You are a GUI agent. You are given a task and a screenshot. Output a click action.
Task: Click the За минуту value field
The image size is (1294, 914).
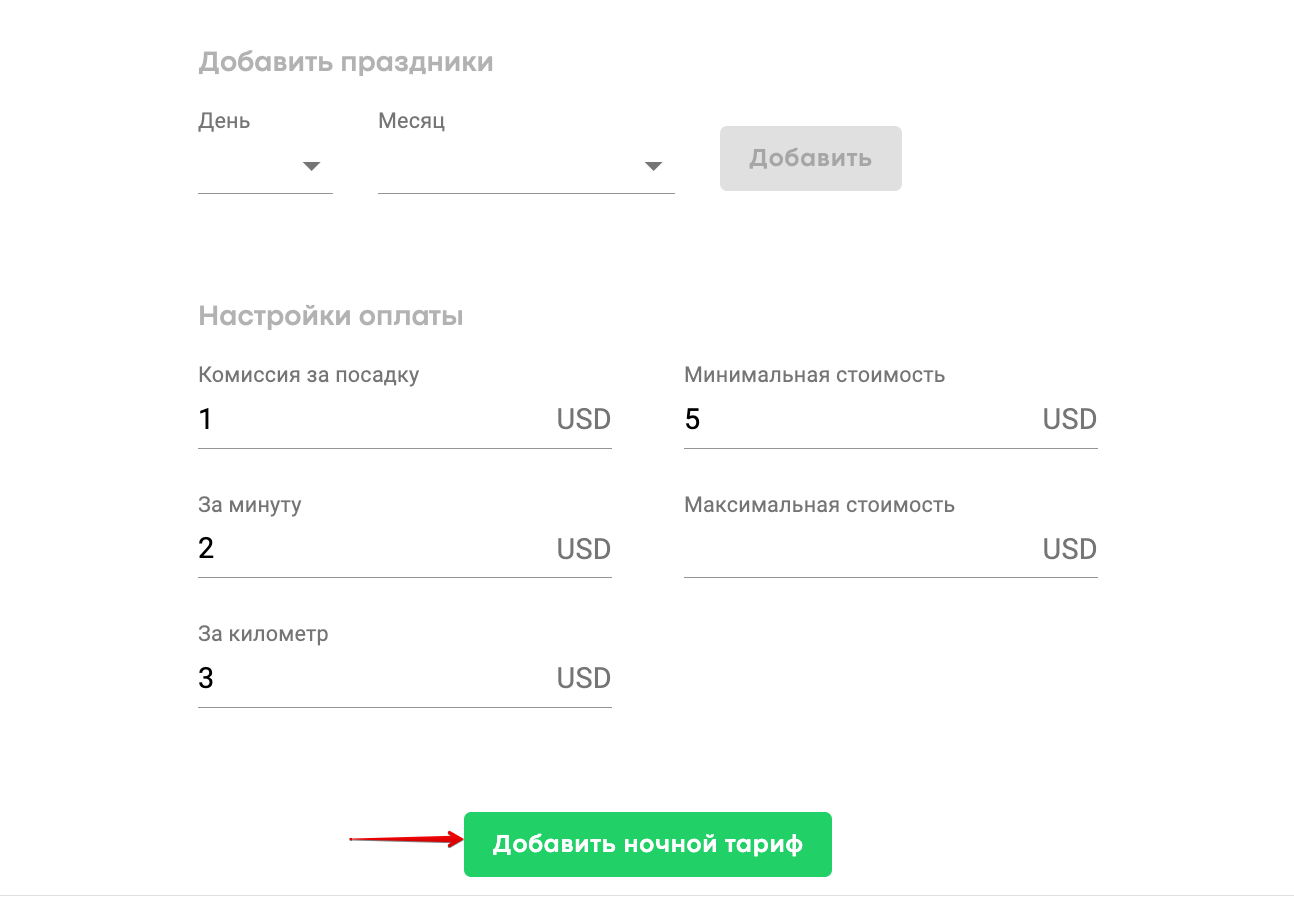pos(370,548)
